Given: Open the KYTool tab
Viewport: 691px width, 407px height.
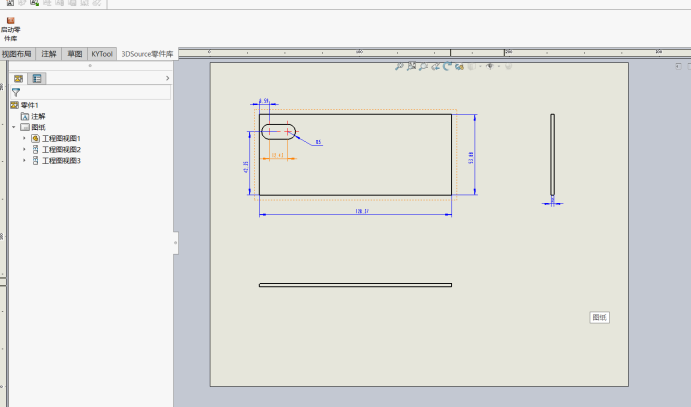Looking at the screenshot, I should 102,54.
